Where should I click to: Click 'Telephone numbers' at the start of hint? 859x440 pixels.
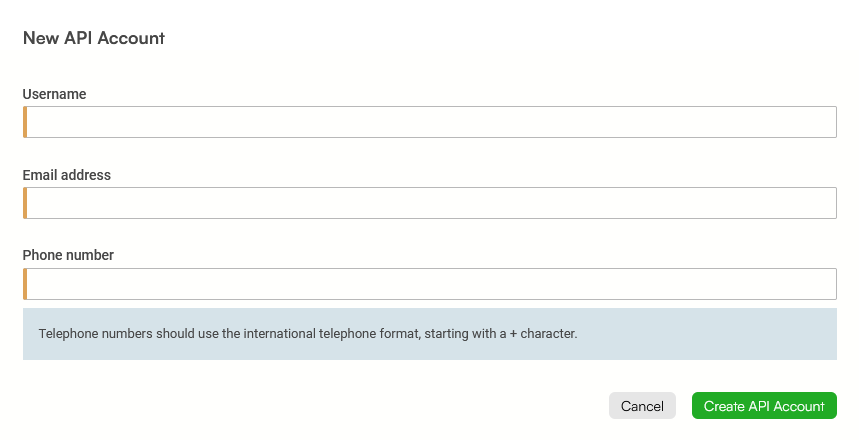(96, 334)
